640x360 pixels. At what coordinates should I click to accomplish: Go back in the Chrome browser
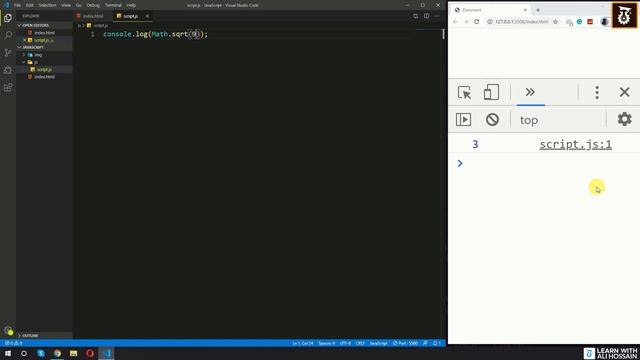456,22
